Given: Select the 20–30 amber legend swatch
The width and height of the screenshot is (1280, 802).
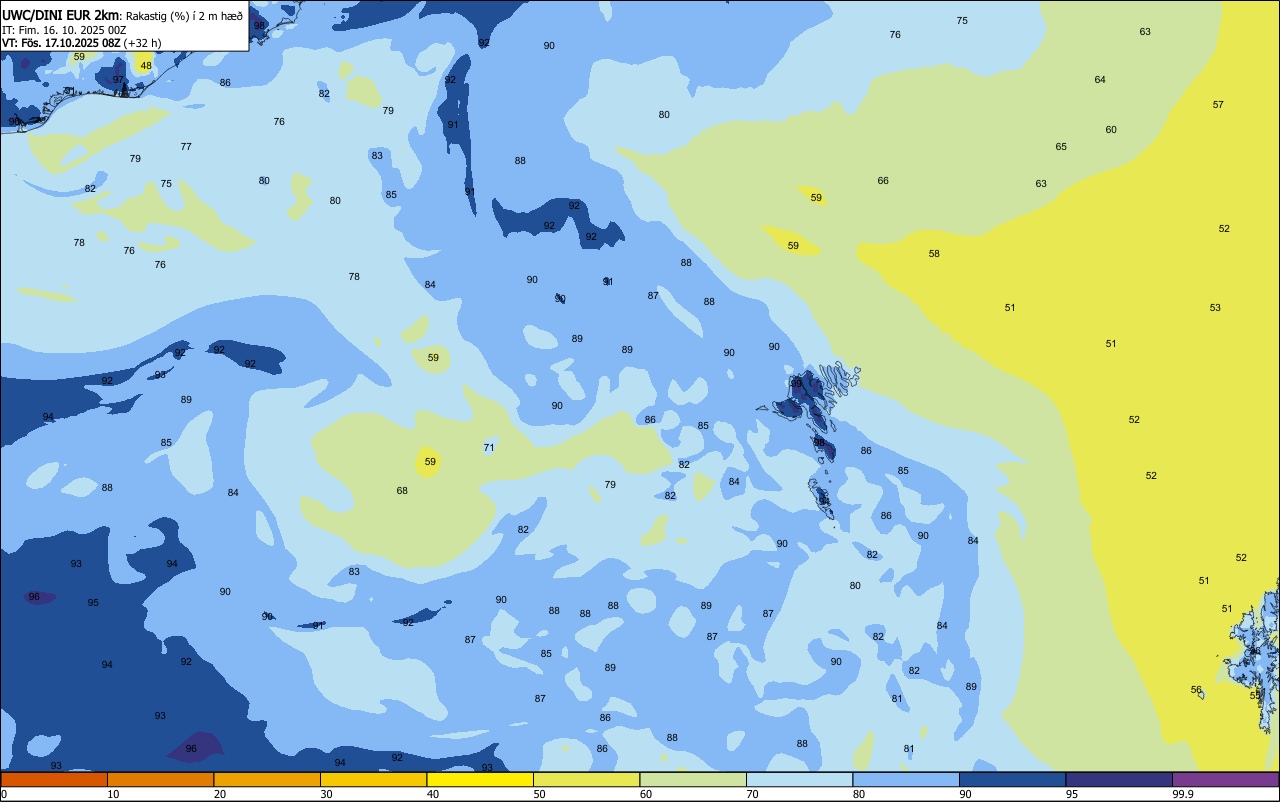Looking at the screenshot, I should coord(267,779).
